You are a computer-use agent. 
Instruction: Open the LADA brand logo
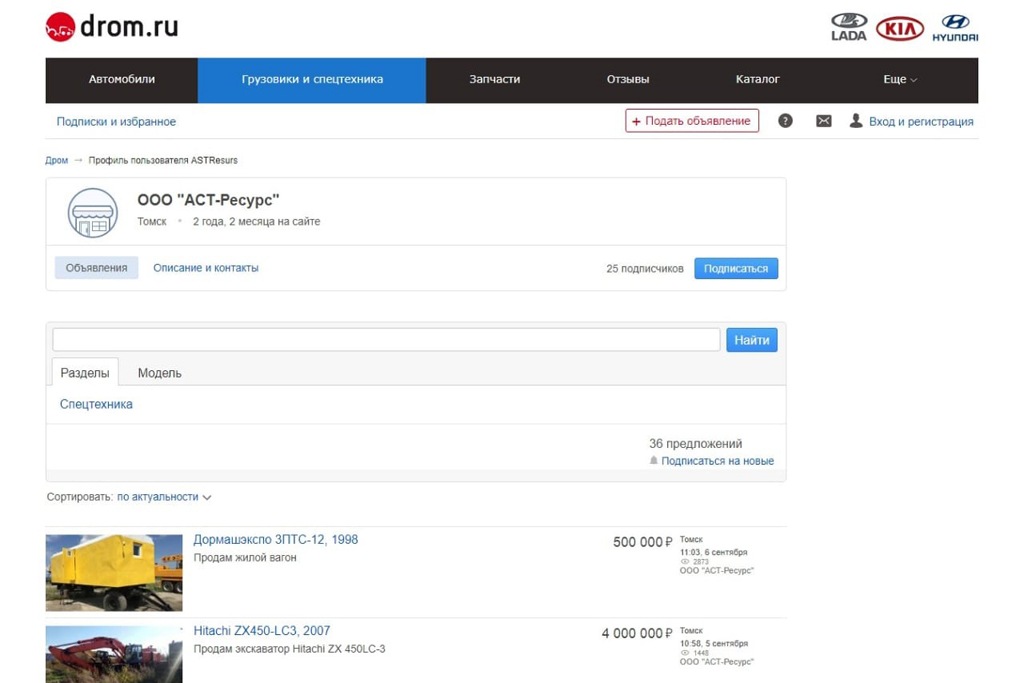[x=849, y=27]
